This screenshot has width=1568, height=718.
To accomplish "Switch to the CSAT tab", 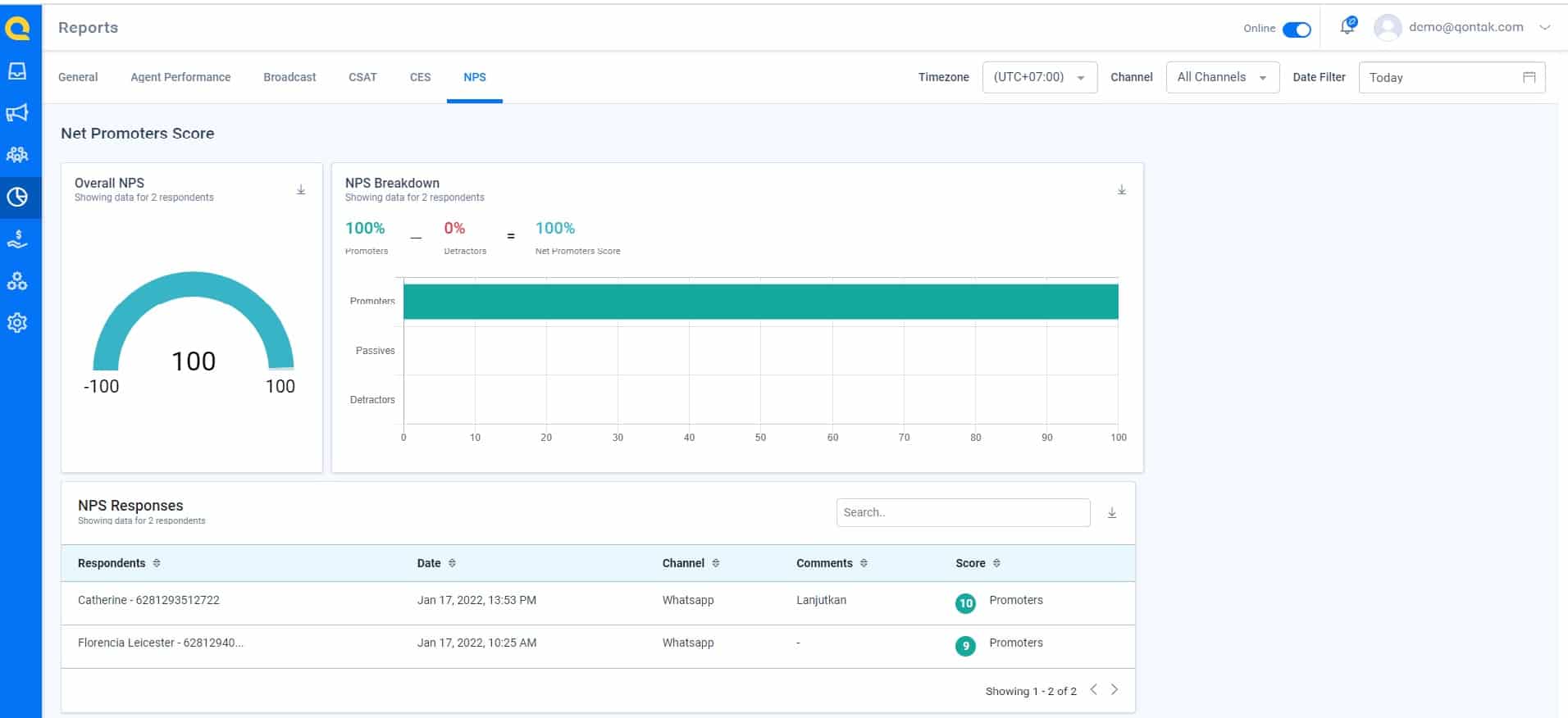I will (x=362, y=77).
